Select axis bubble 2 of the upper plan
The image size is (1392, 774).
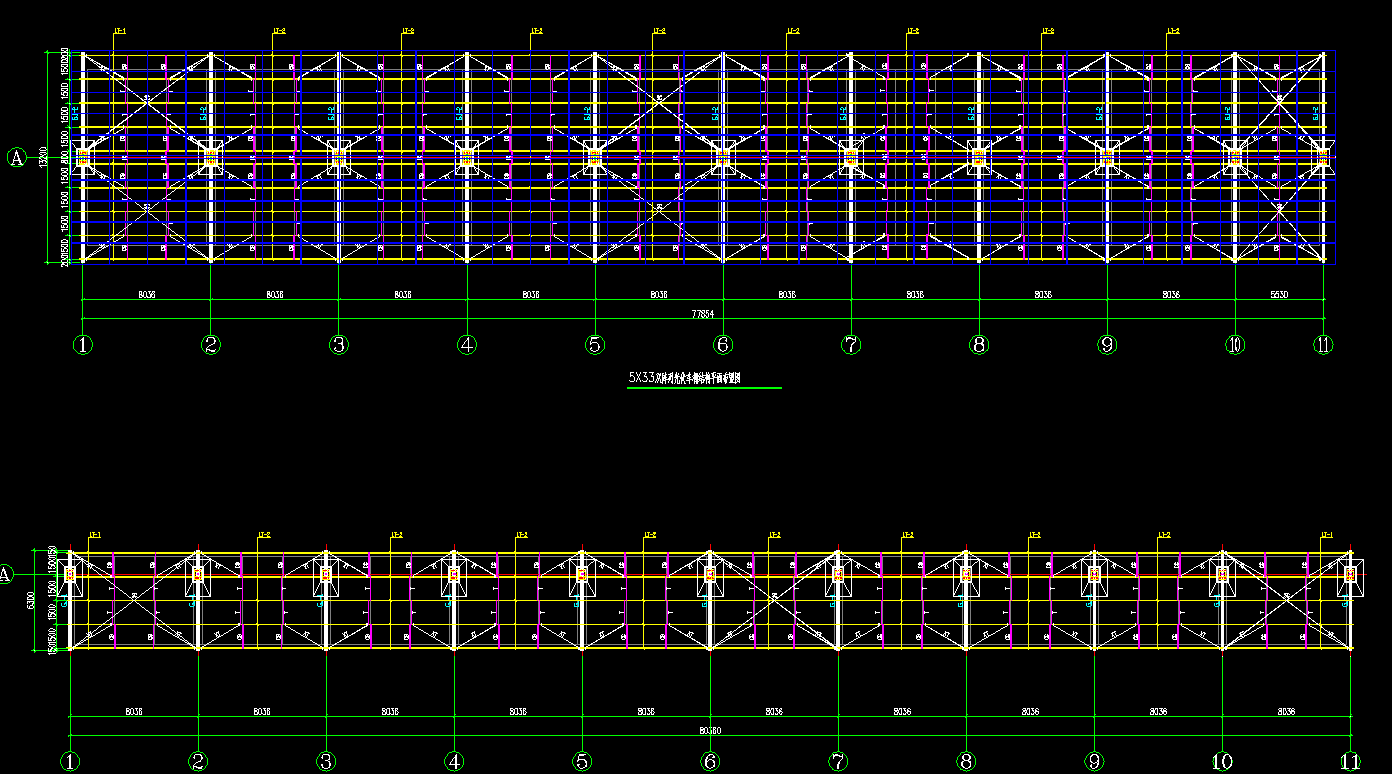click(x=211, y=345)
